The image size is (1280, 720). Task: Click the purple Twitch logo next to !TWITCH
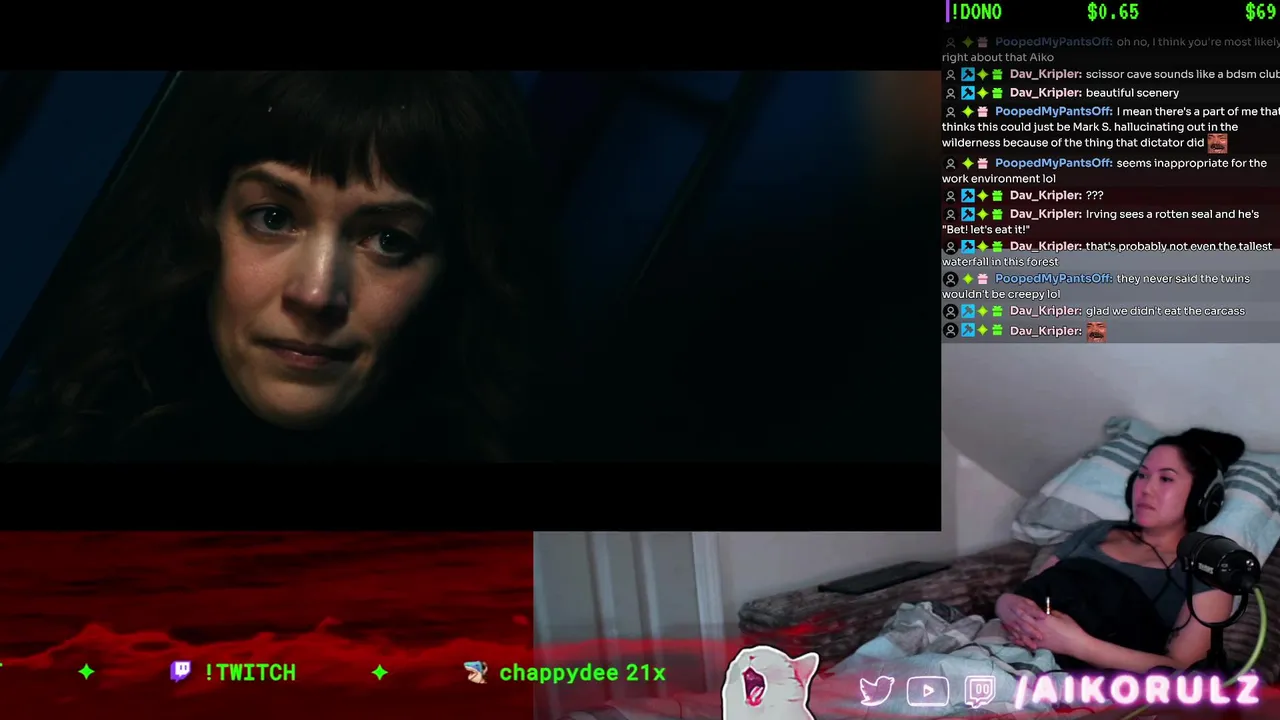point(181,671)
